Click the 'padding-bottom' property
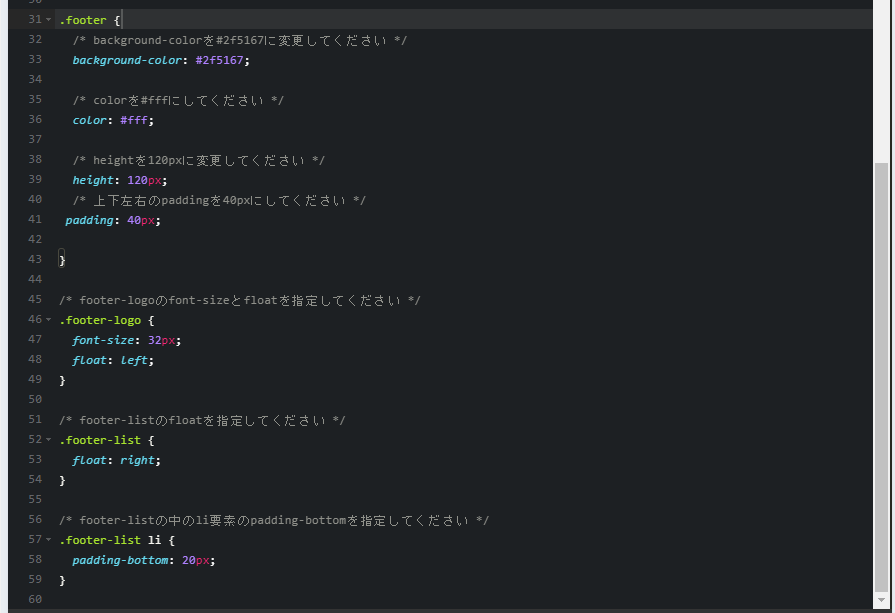The height and width of the screenshot is (613, 895). point(120,560)
